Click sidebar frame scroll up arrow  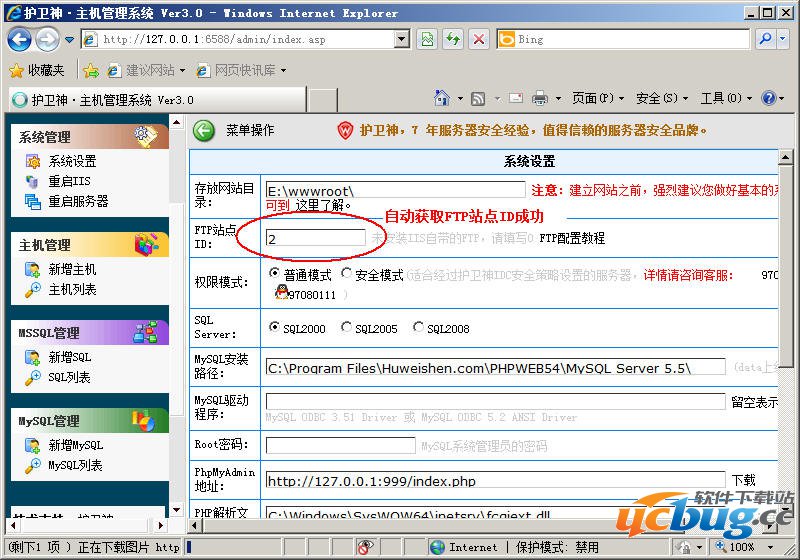coord(177,122)
